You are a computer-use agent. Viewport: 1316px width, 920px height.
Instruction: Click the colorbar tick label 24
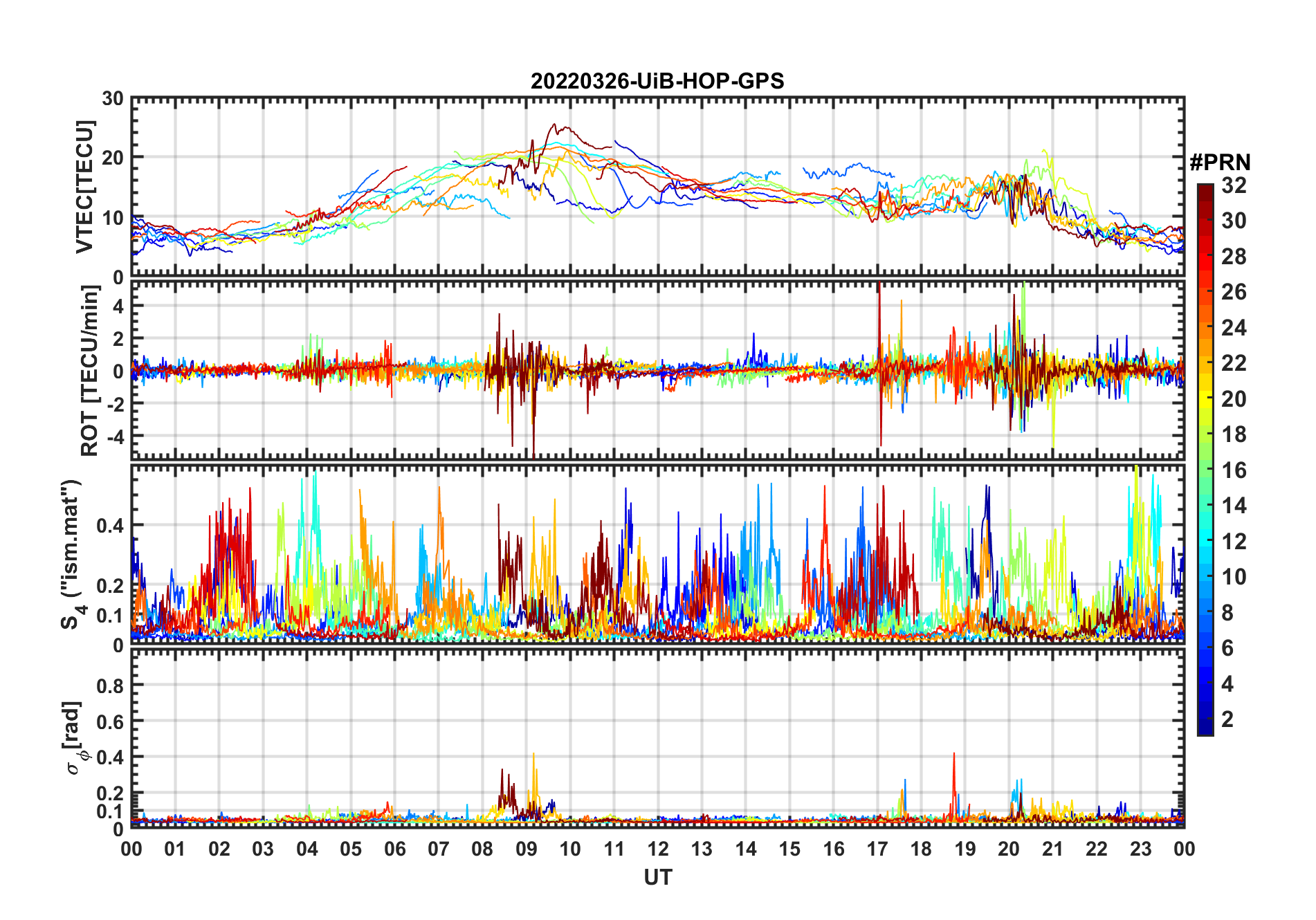1234,328
